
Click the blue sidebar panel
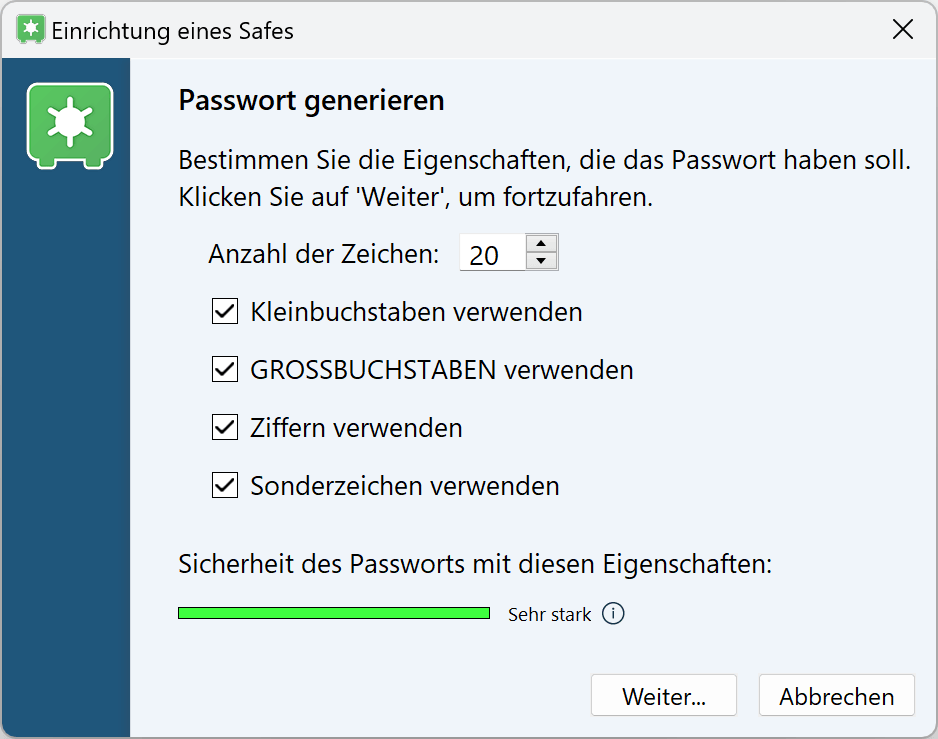[x=66, y=450]
